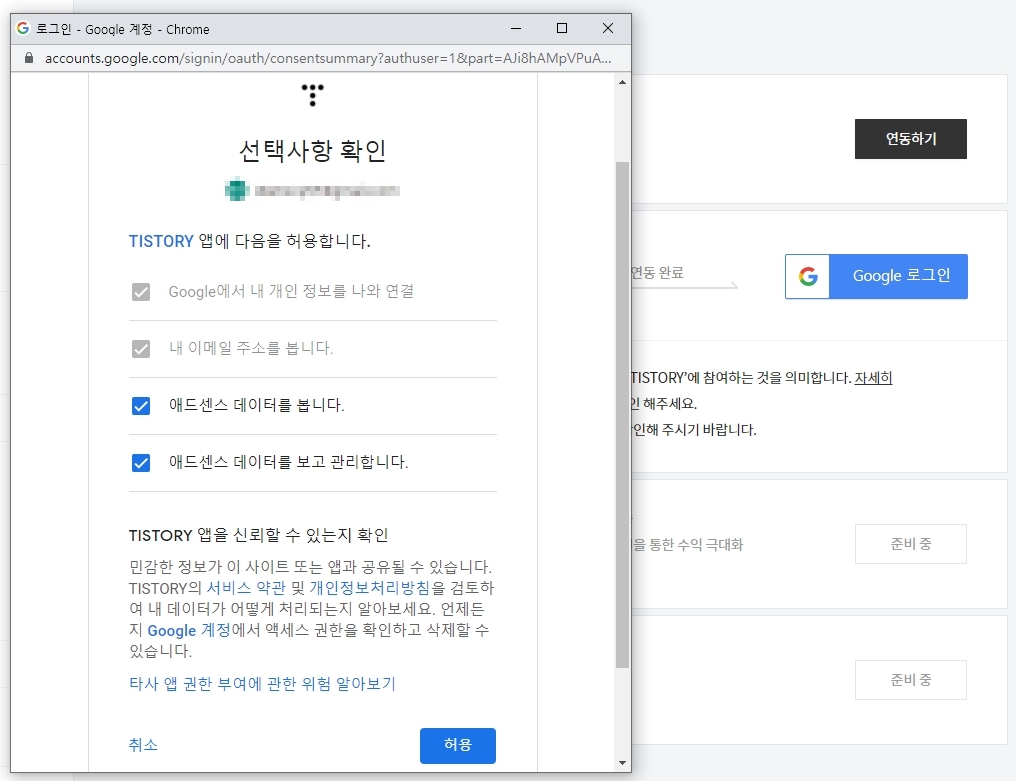Click the '애드센스 데이터를 봅니다.' label

pyautogui.click(x=257, y=406)
